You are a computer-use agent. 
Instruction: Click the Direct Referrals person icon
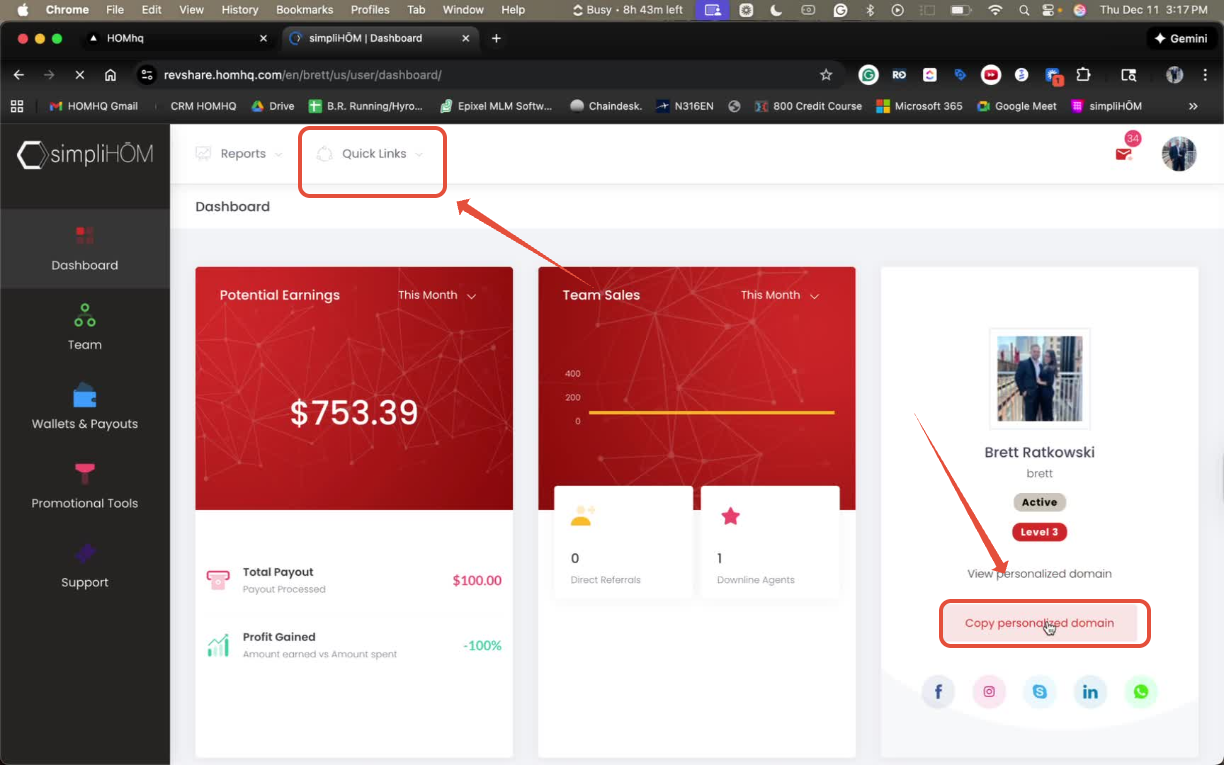(582, 516)
